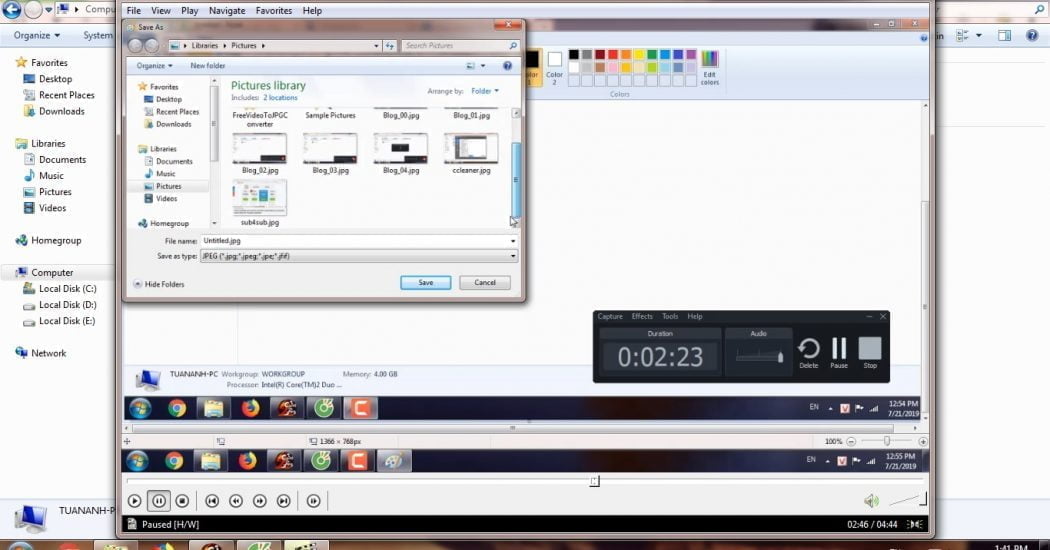Open Local Disk (D:) in Explorer sidebar
Image resolution: width=1050 pixels, height=550 pixels.
pyautogui.click(x=68, y=305)
